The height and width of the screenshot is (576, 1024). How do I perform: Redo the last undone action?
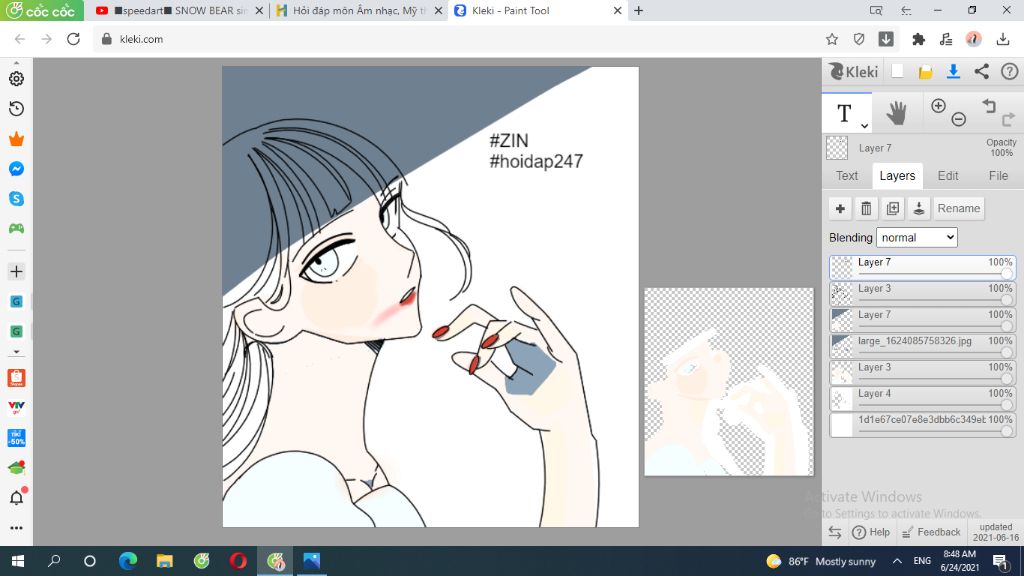pyautogui.click(x=1008, y=119)
